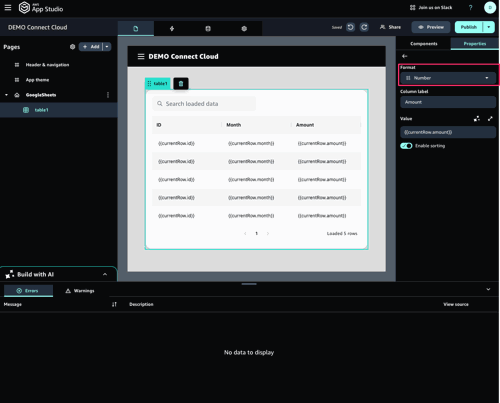Click the View source column header
The height and width of the screenshot is (403, 500).
[x=456, y=304]
